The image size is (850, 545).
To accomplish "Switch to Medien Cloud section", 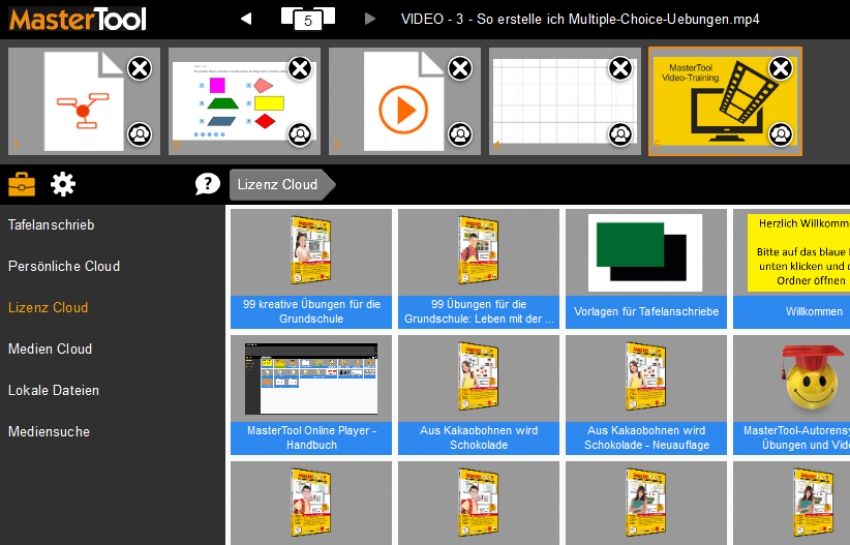I will coord(50,349).
